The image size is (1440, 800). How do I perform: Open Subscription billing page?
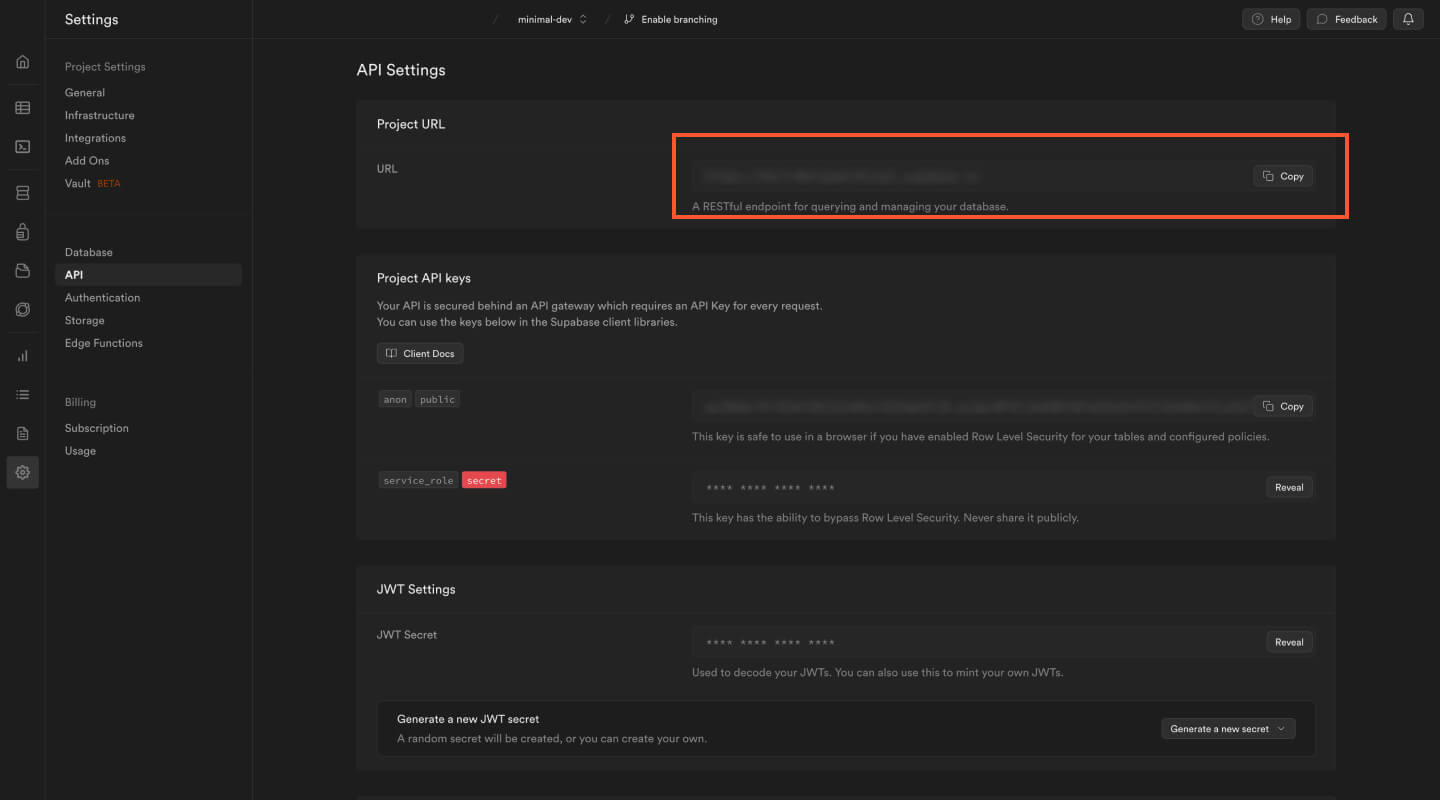point(96,428)
